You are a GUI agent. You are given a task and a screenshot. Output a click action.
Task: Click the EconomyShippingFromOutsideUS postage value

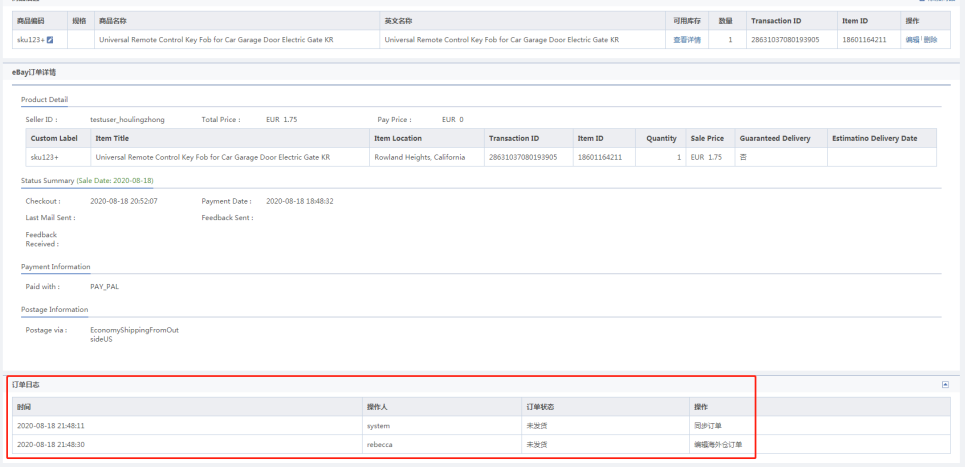(x=134, y=334)
